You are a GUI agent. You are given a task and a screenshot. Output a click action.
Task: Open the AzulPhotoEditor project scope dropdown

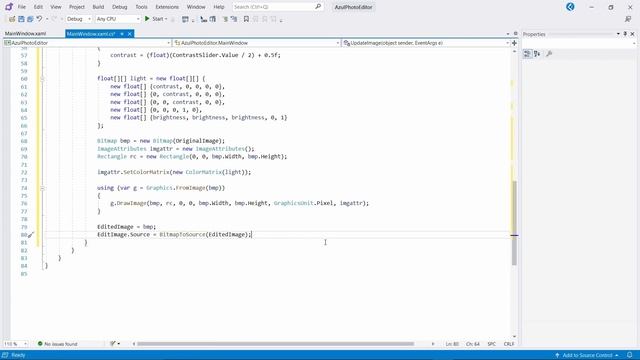pyautogui.click(x=87, y=43)
